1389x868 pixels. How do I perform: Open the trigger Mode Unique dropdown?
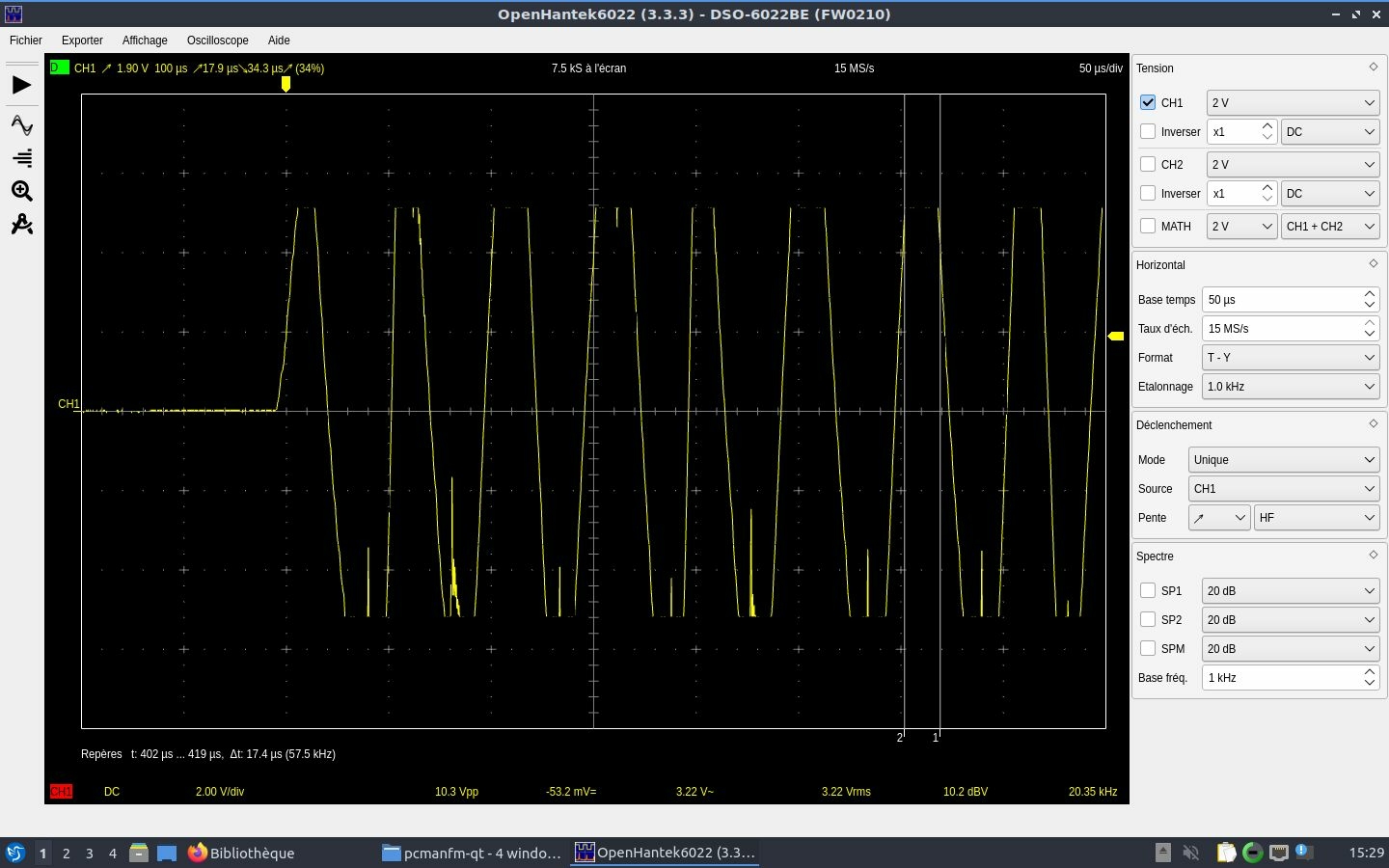coord(1283,459)
